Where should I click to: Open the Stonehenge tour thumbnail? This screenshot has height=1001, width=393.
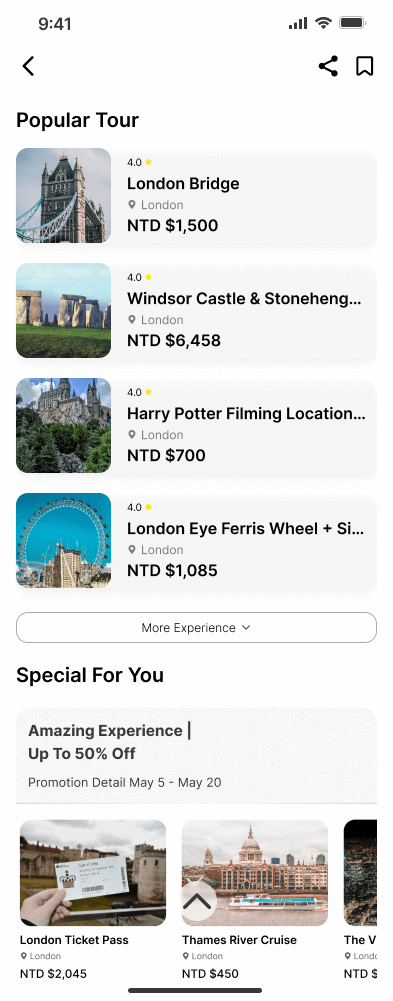click(63, 310)
